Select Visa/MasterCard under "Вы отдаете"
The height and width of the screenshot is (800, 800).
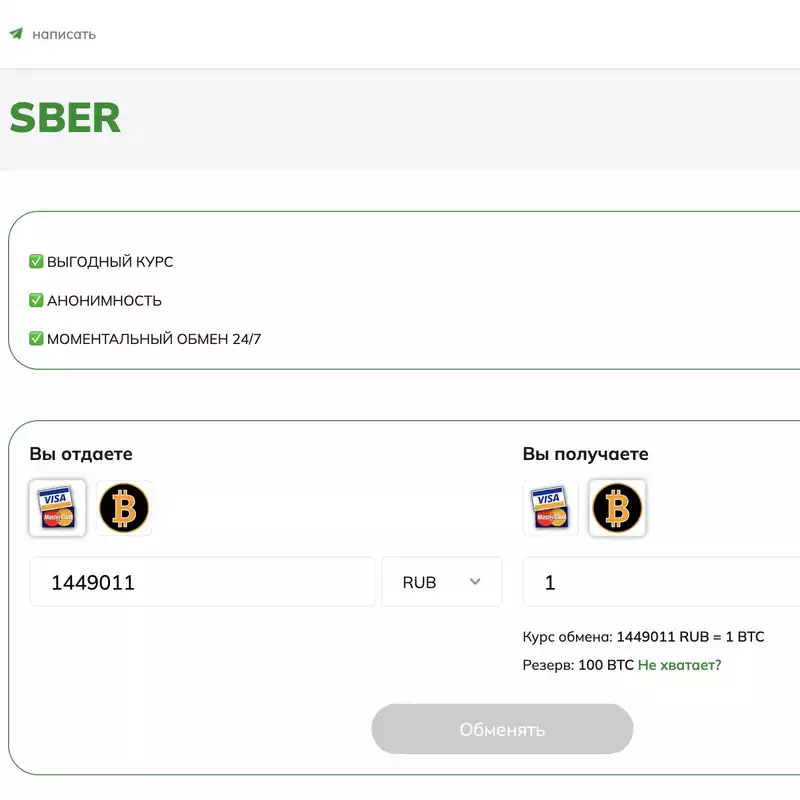point(57,508)
